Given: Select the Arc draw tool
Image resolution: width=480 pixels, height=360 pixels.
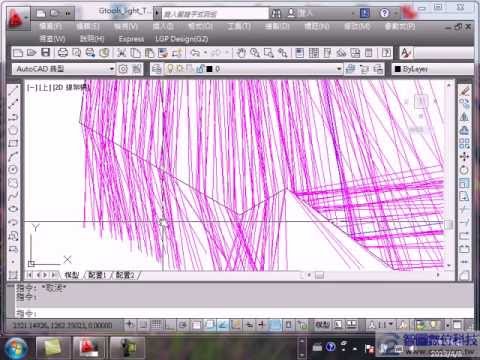Looking at the screenshot, I should 13,156.
